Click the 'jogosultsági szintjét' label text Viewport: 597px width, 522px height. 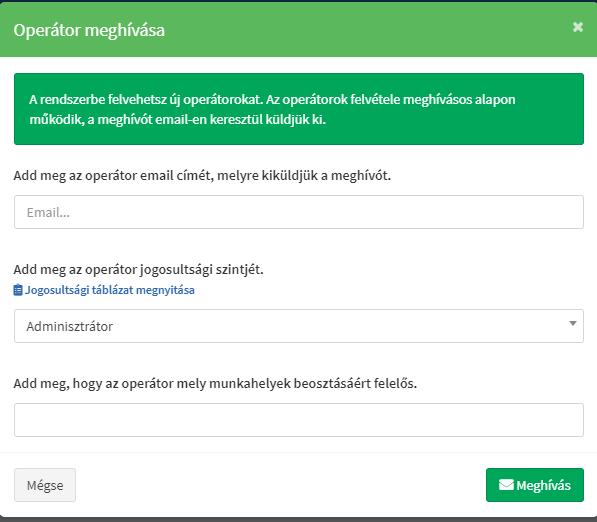pyautogui.click(x=201, y=270)
